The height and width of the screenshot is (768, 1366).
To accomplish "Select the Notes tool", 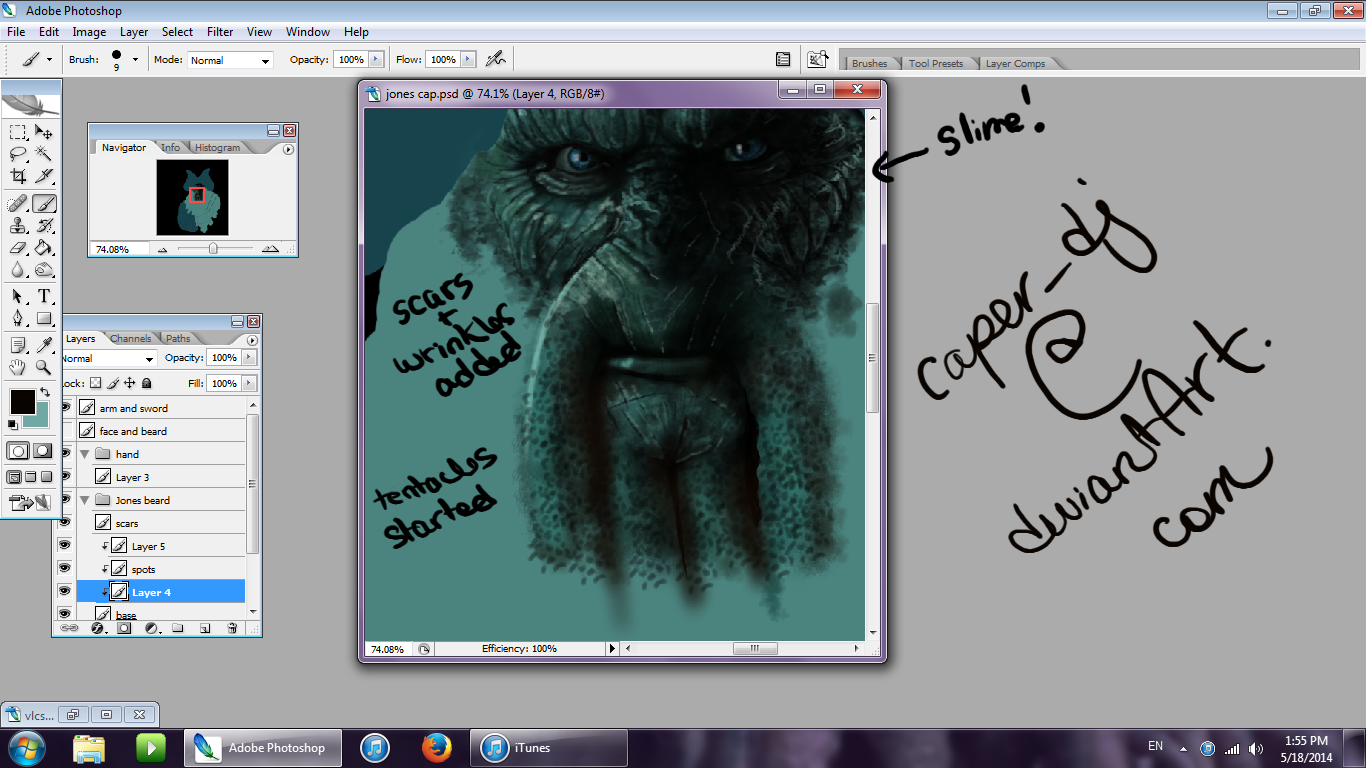I will coord(18,345).
